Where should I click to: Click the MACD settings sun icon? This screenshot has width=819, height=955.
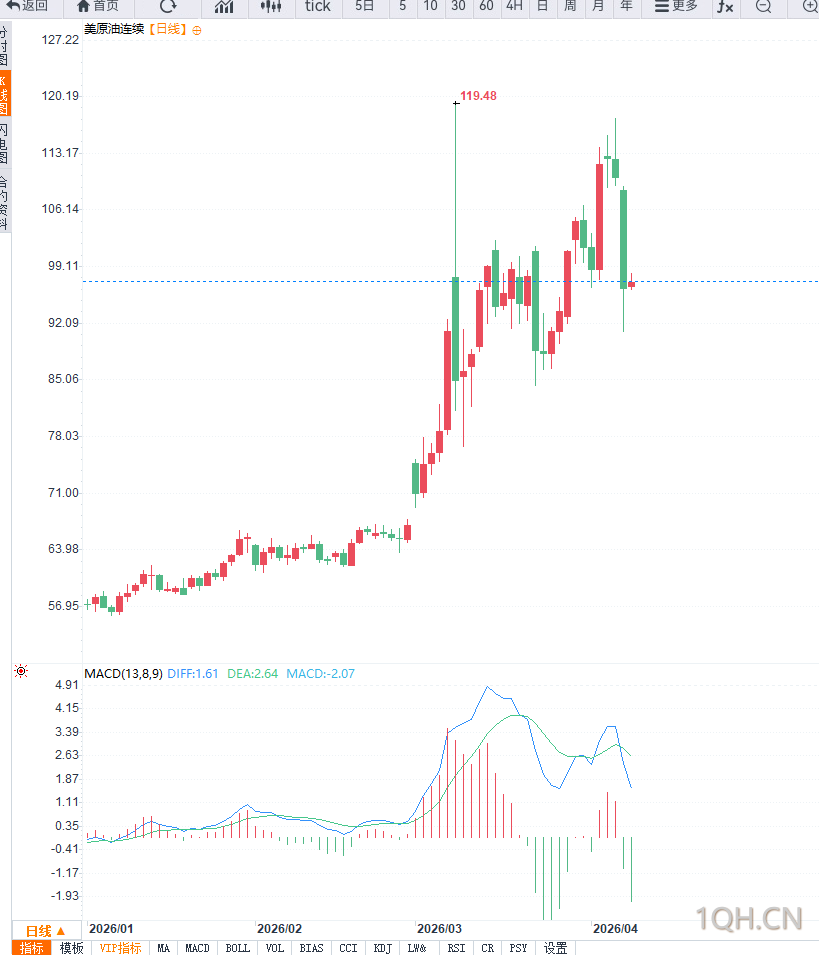click(21, 672)
